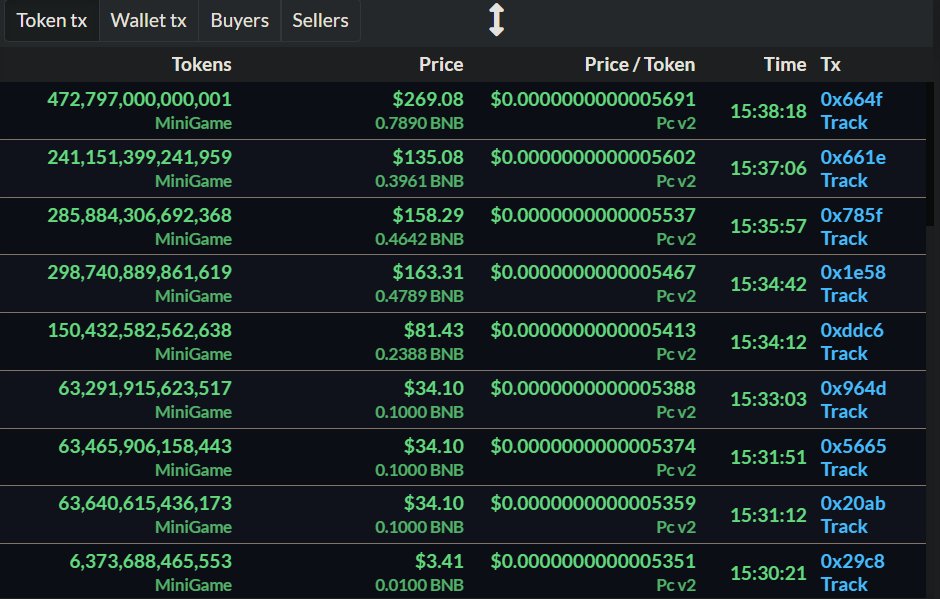Track the 0x785f transaction wallet
The height and width of the screenshot is (599, 940).
point(844,239)
